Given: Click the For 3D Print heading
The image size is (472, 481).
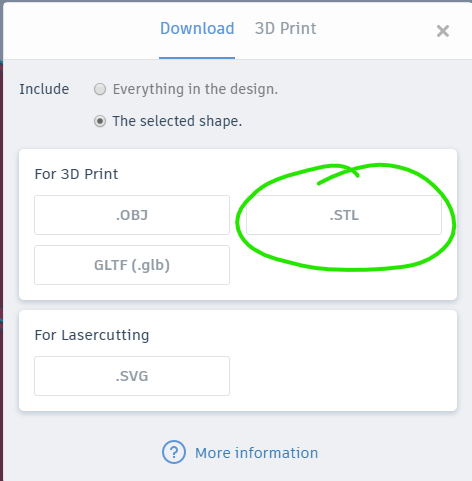Looking at the screenshot, I should (x=76, y=174).
